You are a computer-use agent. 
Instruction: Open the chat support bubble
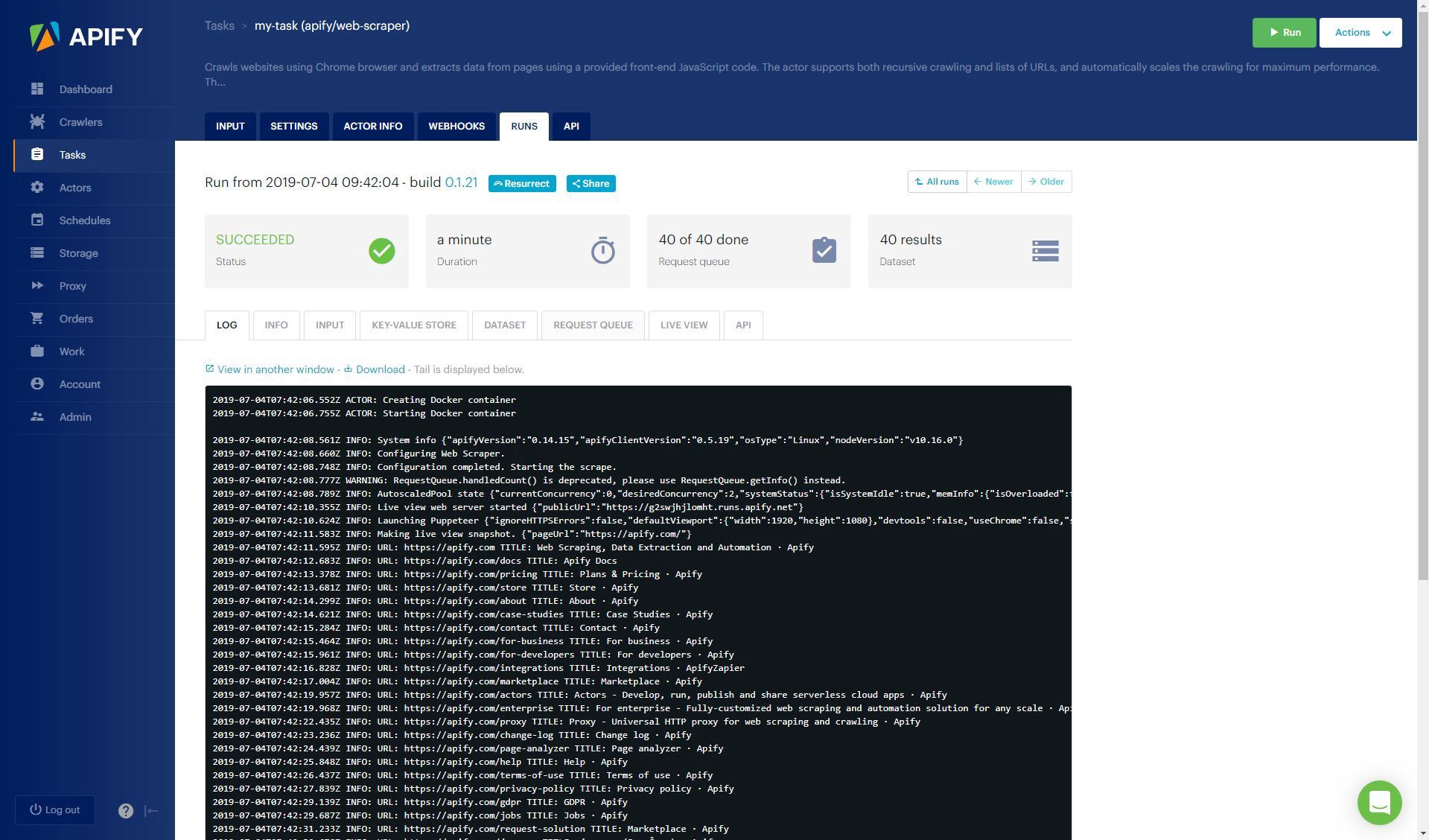click(1379, 802)
